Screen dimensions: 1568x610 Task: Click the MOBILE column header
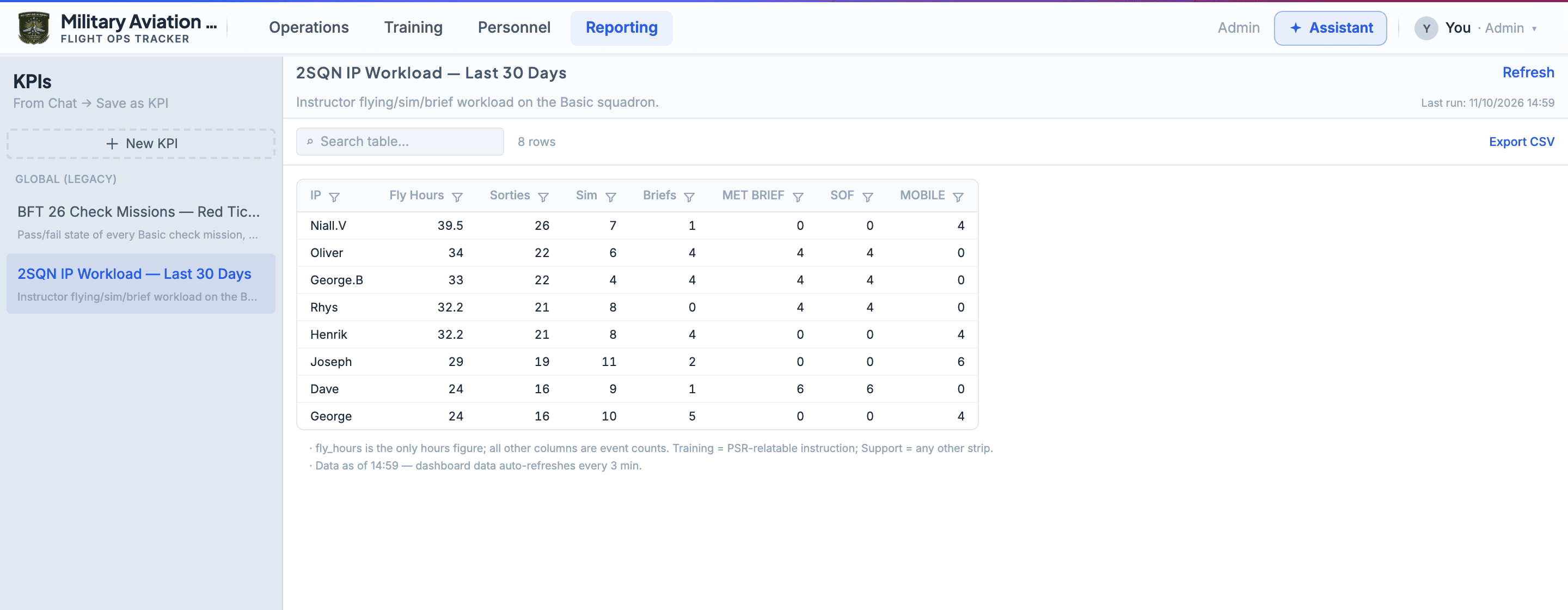(922, 196)
